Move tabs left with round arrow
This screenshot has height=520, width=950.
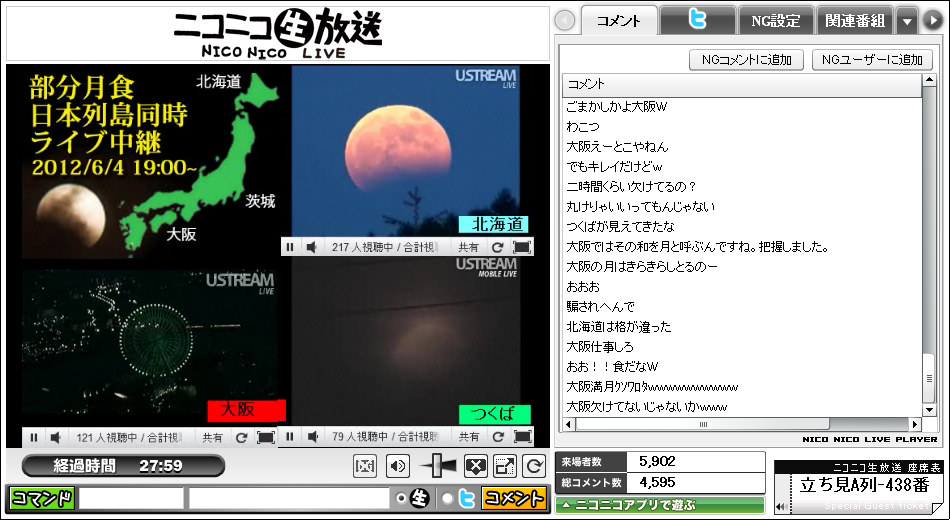(x=565, y=21)
